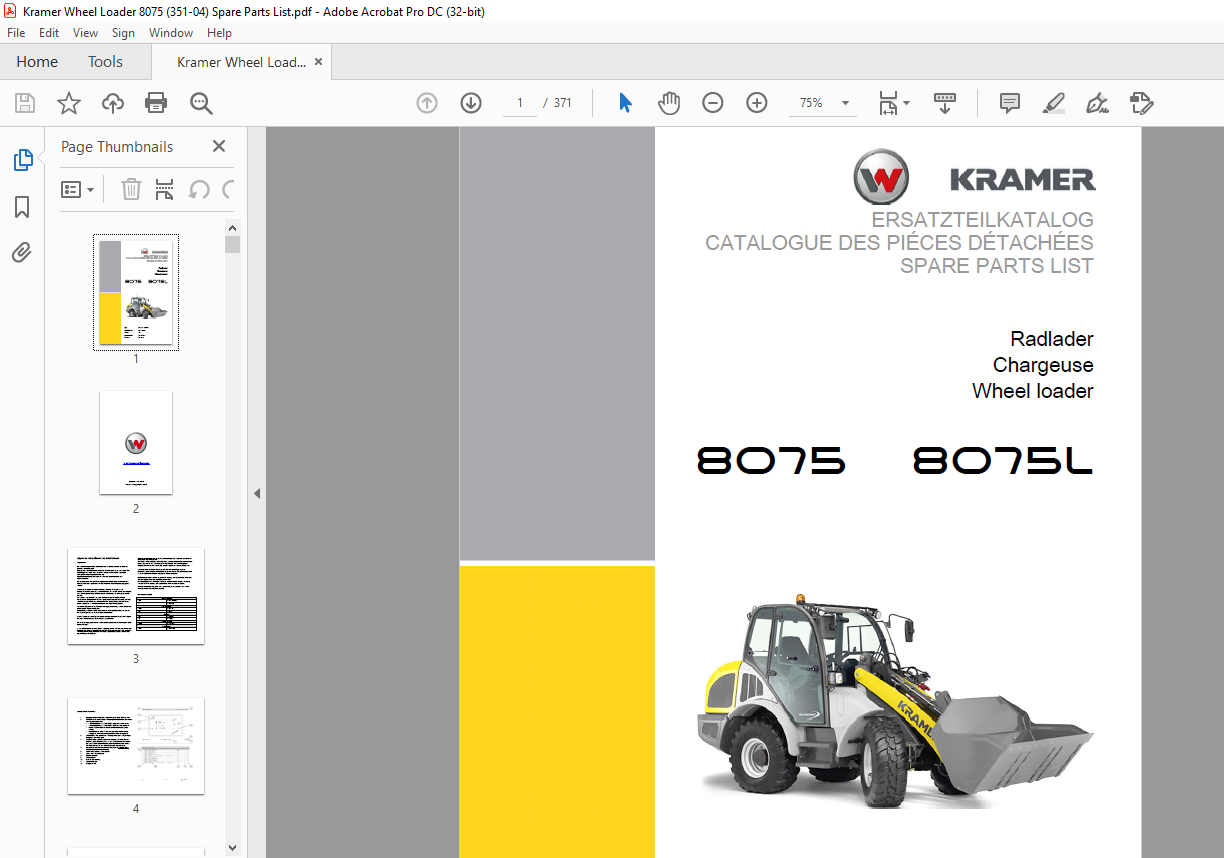Open the View menu
The image size is (1224, 858).
point(85,33)
